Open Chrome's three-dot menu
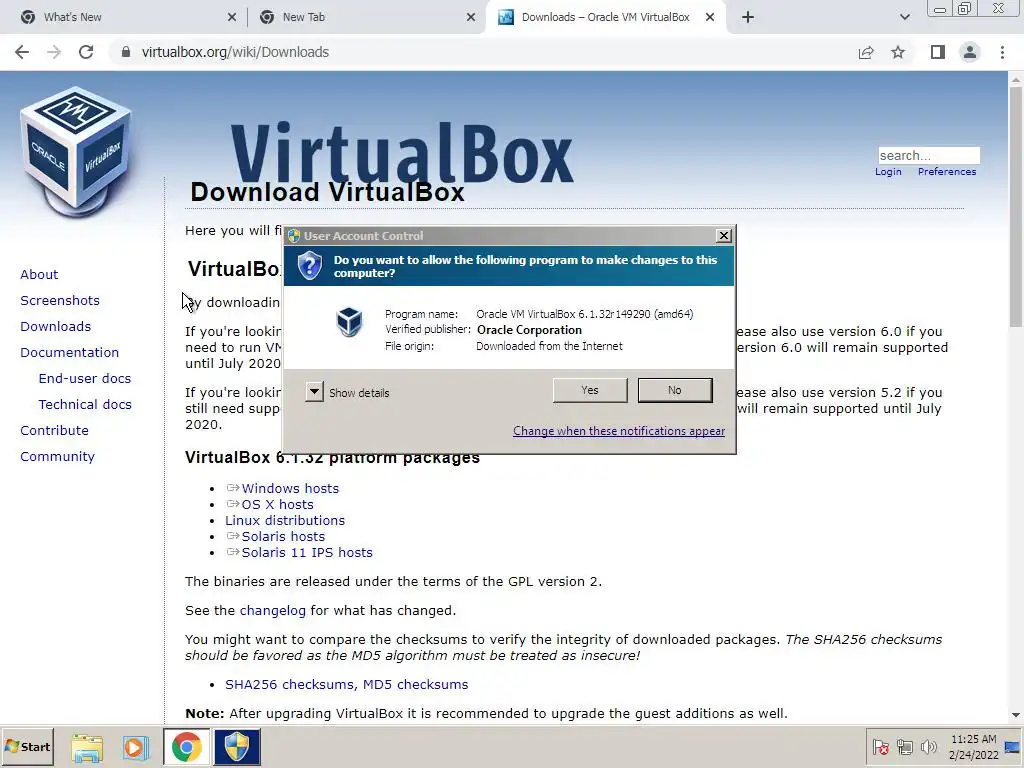This screenshot has height=768, width=1024. [1002, 52]
